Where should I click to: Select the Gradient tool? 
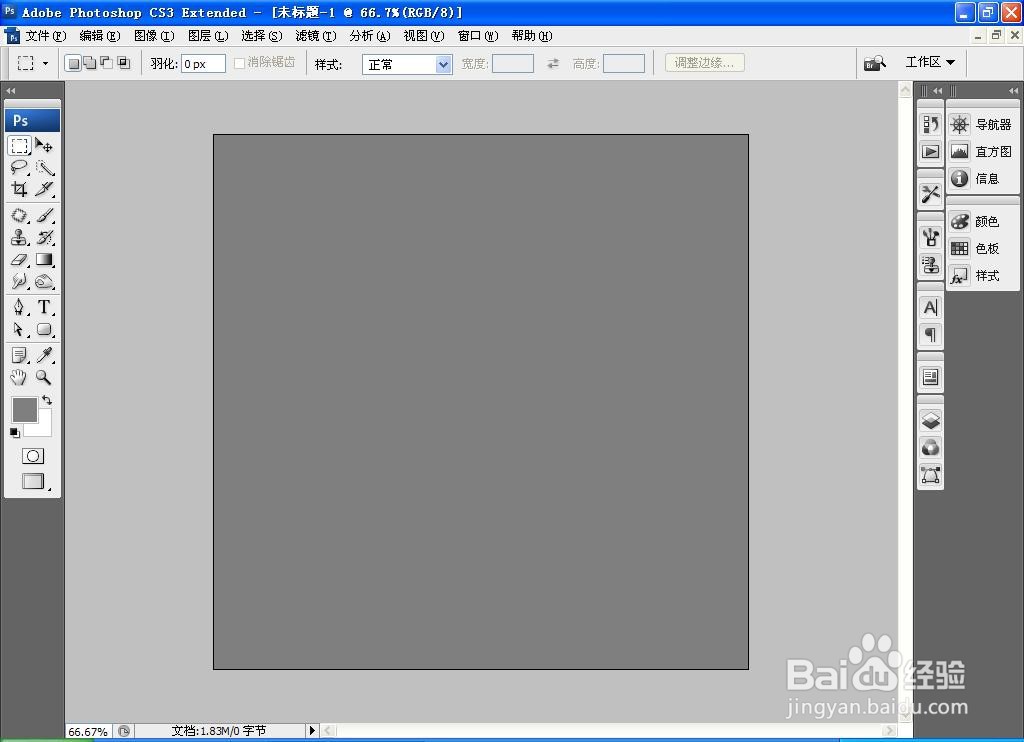coord(44,259)
